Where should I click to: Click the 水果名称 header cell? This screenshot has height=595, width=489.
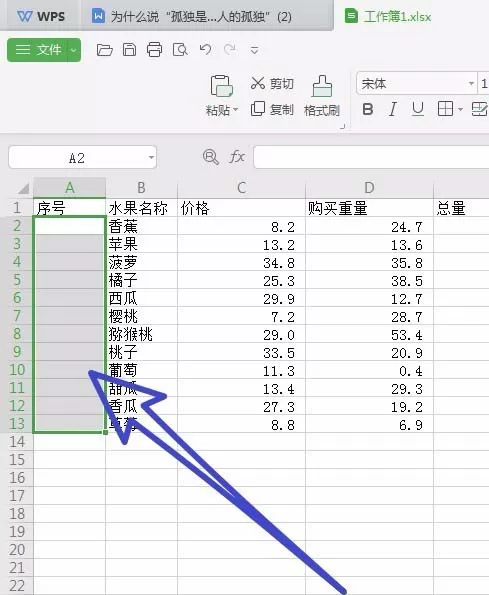[141, 208]
